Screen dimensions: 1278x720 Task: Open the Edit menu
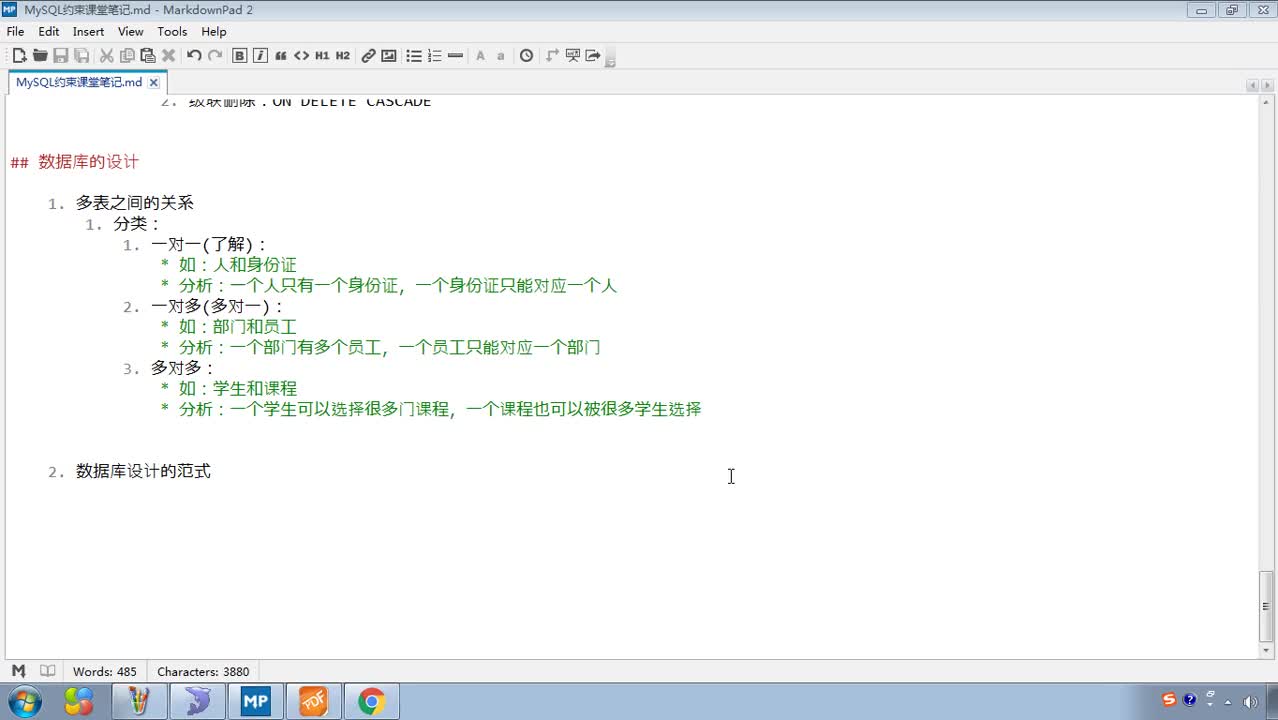tap(49, 32)
